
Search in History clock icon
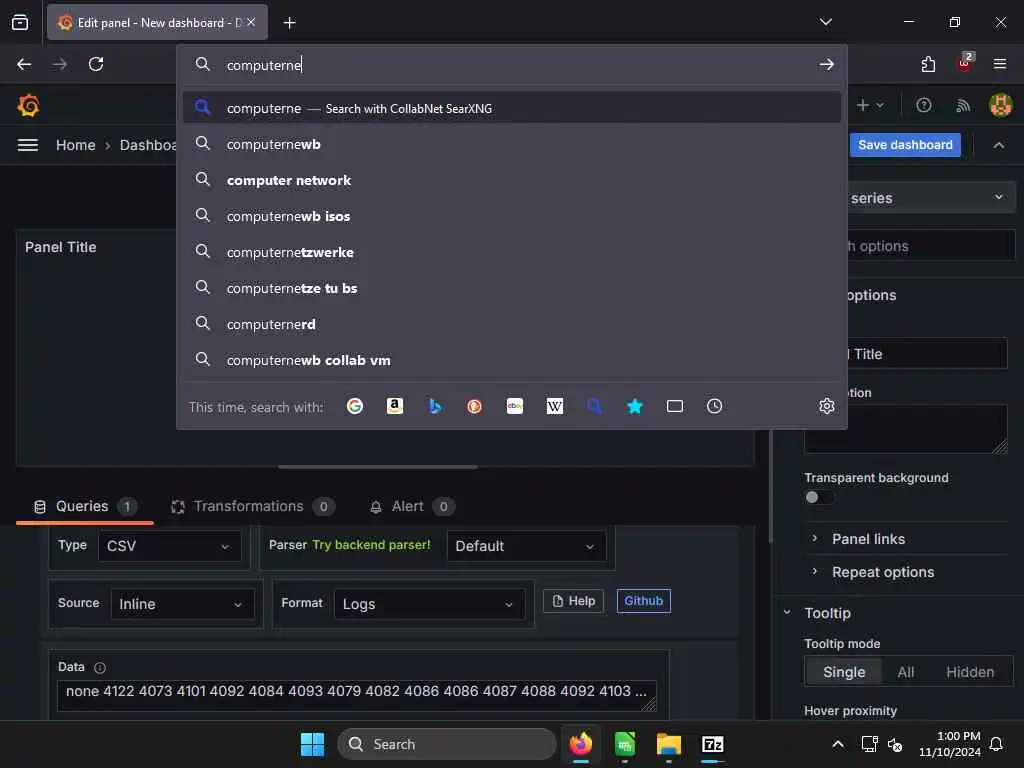pyautogui.click(x=714, y=406)
